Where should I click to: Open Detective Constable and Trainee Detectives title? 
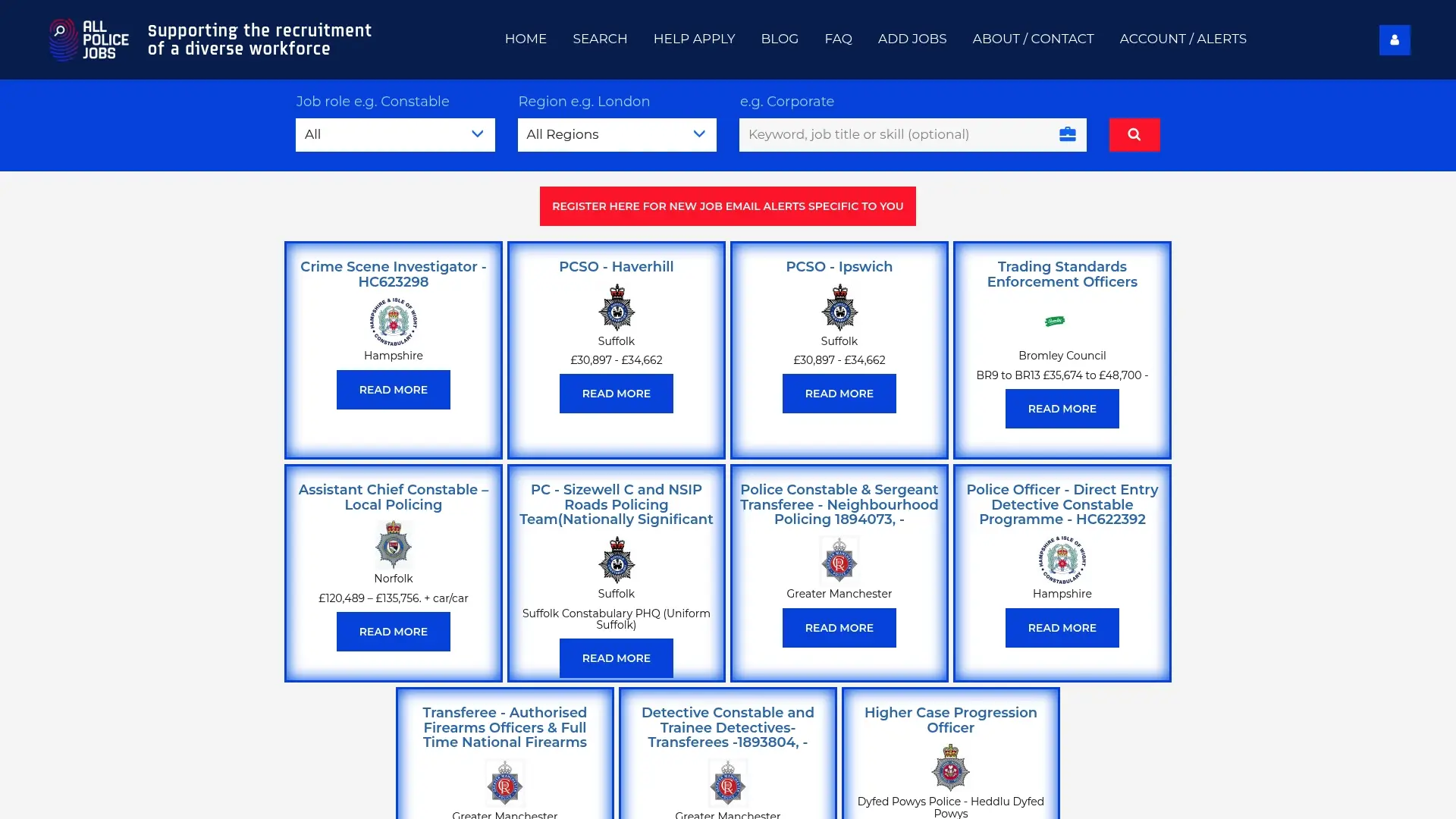[x=728, y=727]
